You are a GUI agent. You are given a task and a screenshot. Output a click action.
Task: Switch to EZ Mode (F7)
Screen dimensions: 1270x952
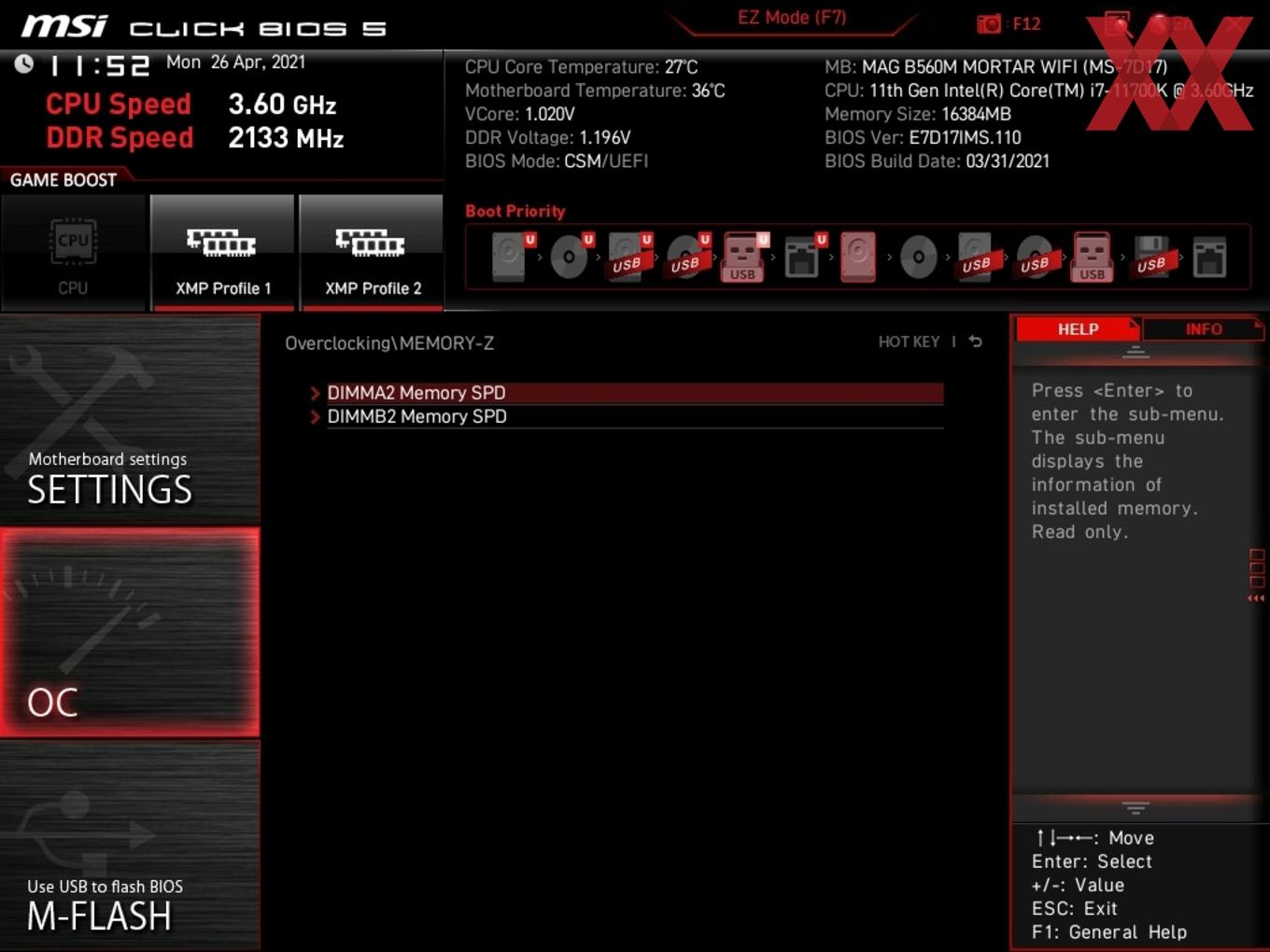792,18
